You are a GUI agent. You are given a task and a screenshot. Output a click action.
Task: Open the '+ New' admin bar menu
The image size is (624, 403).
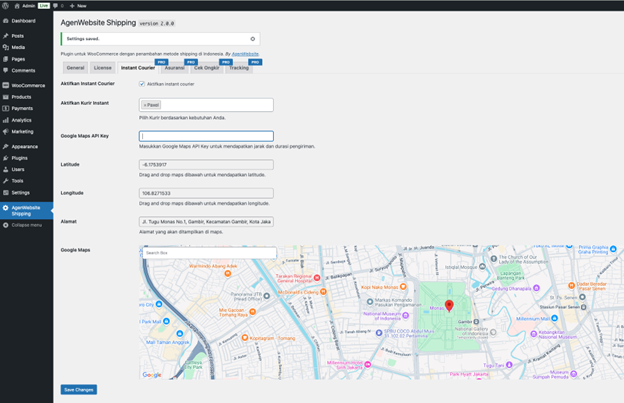pyautogui.click(x=78, y=5)
